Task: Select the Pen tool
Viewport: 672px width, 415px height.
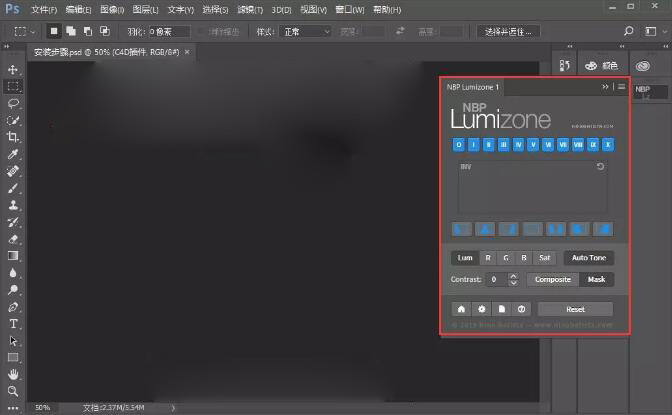Action: click(13, 307)
